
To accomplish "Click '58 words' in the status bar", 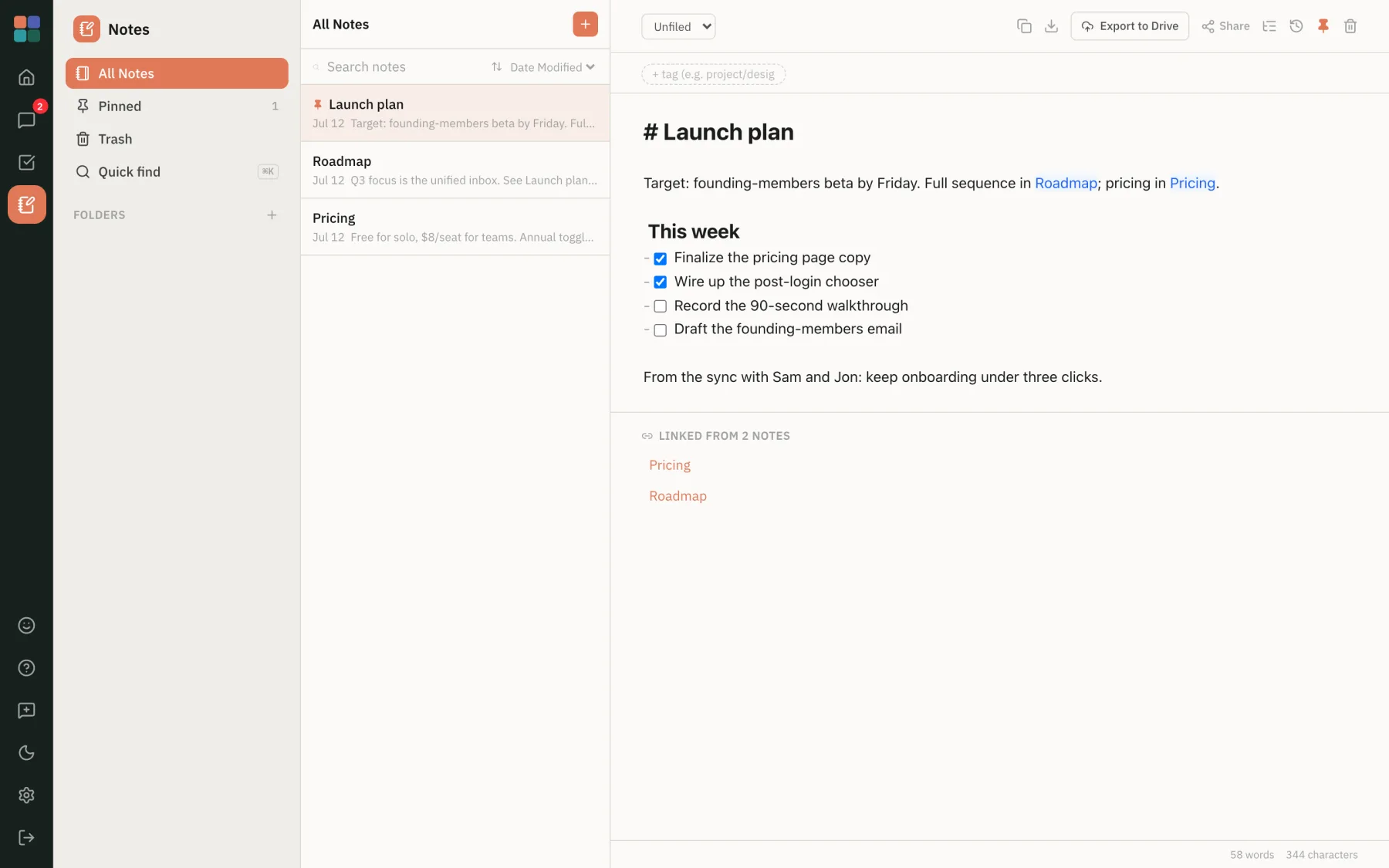I will [1252, 855].
